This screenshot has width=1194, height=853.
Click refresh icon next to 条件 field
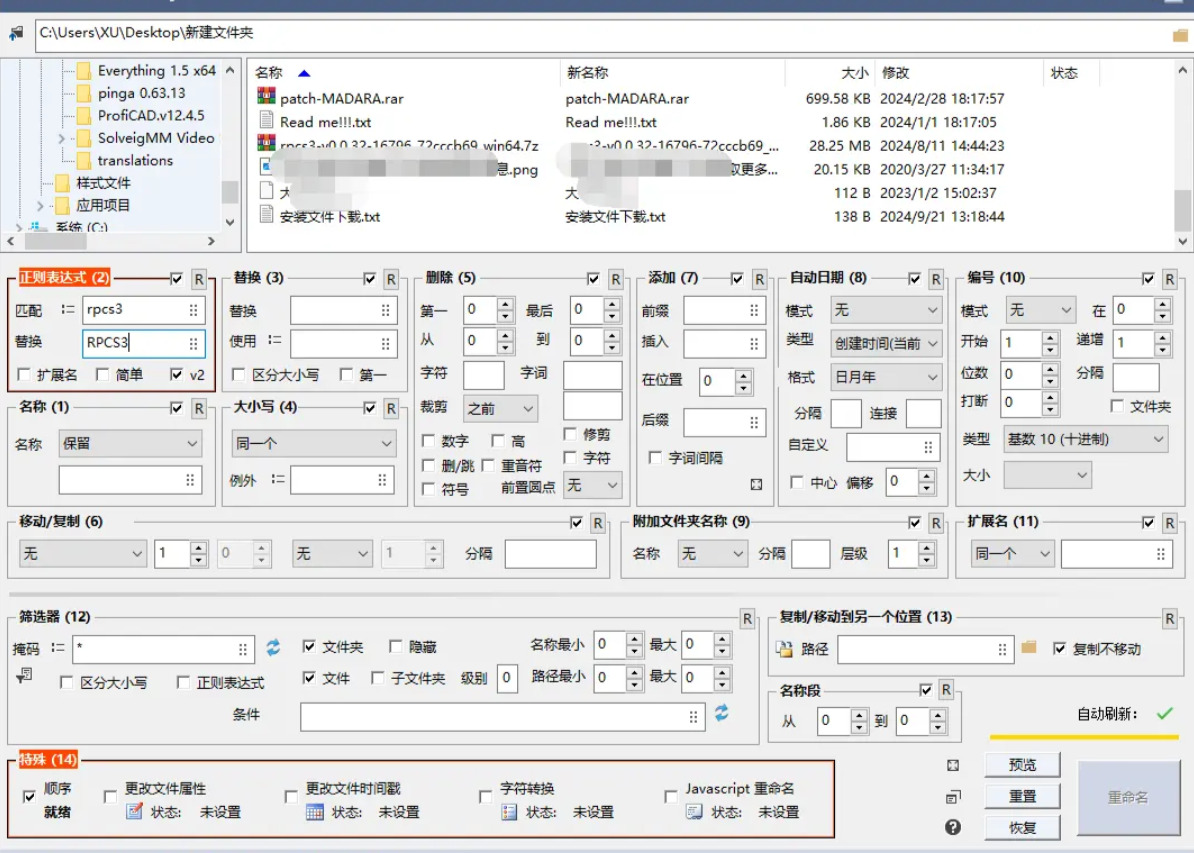click(721, 714)
